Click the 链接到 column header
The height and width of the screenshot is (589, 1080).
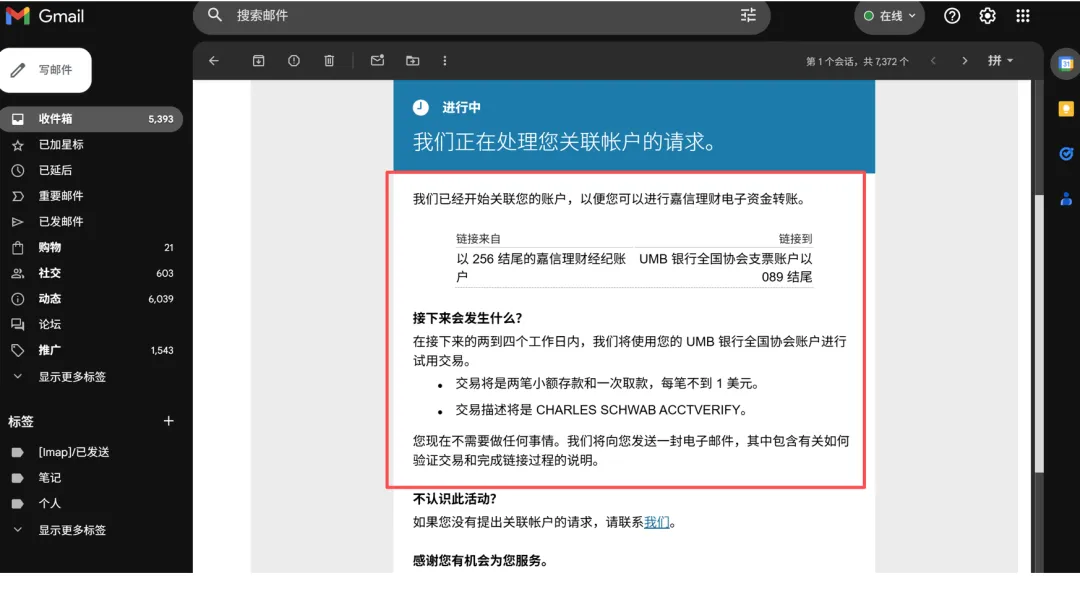coord(796,239)
